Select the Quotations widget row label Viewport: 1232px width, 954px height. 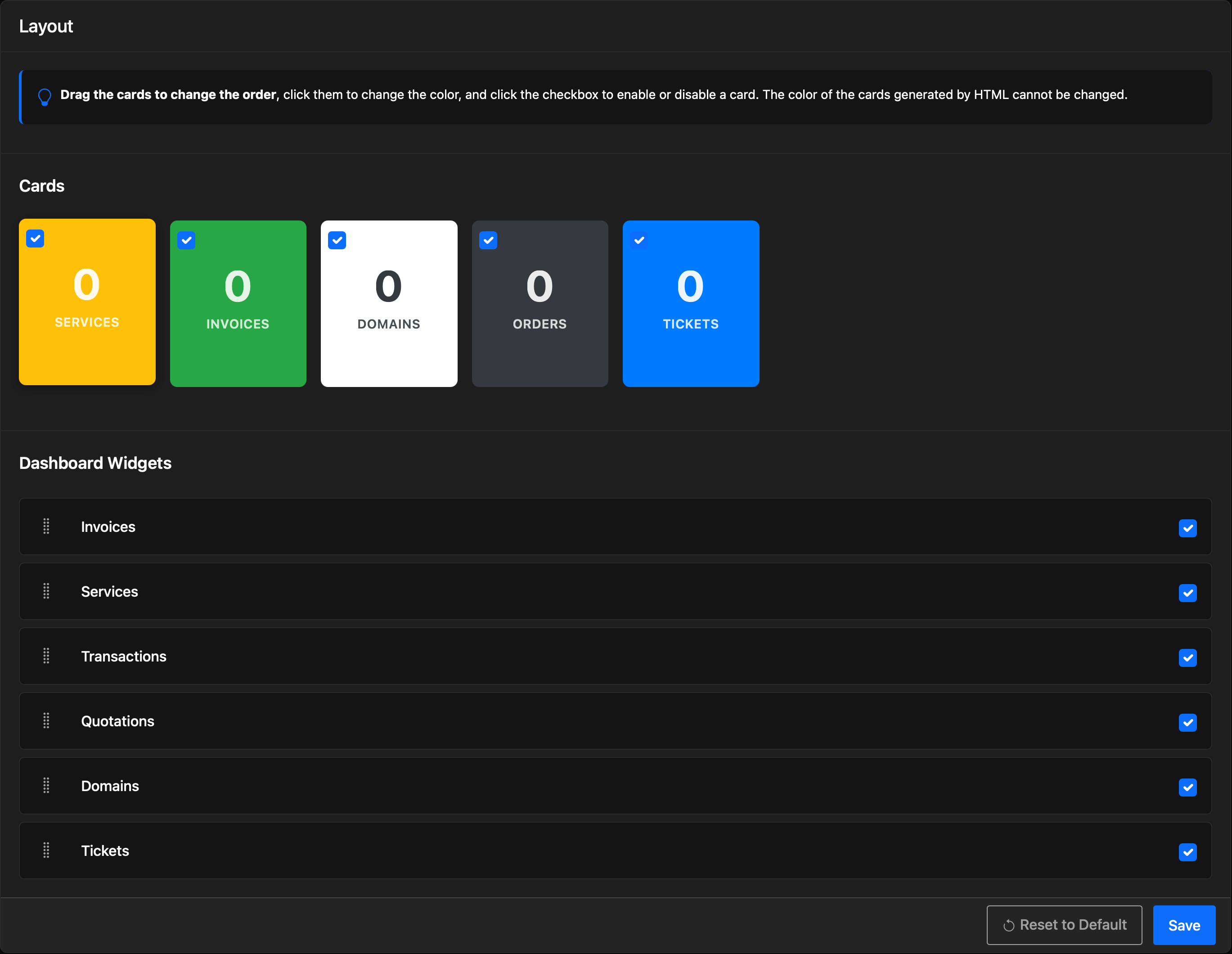[x=117, y=721]
